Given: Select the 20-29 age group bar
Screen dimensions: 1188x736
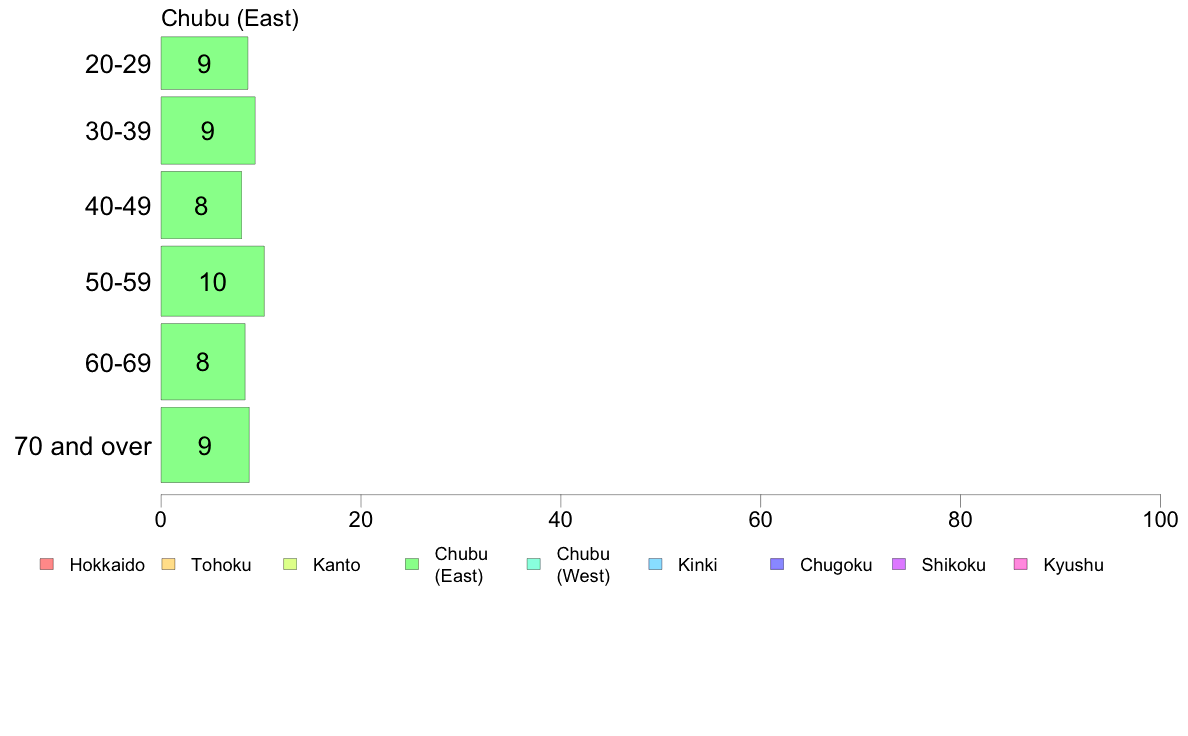Looking at the screenshot, I should click(x=205, y=63).
